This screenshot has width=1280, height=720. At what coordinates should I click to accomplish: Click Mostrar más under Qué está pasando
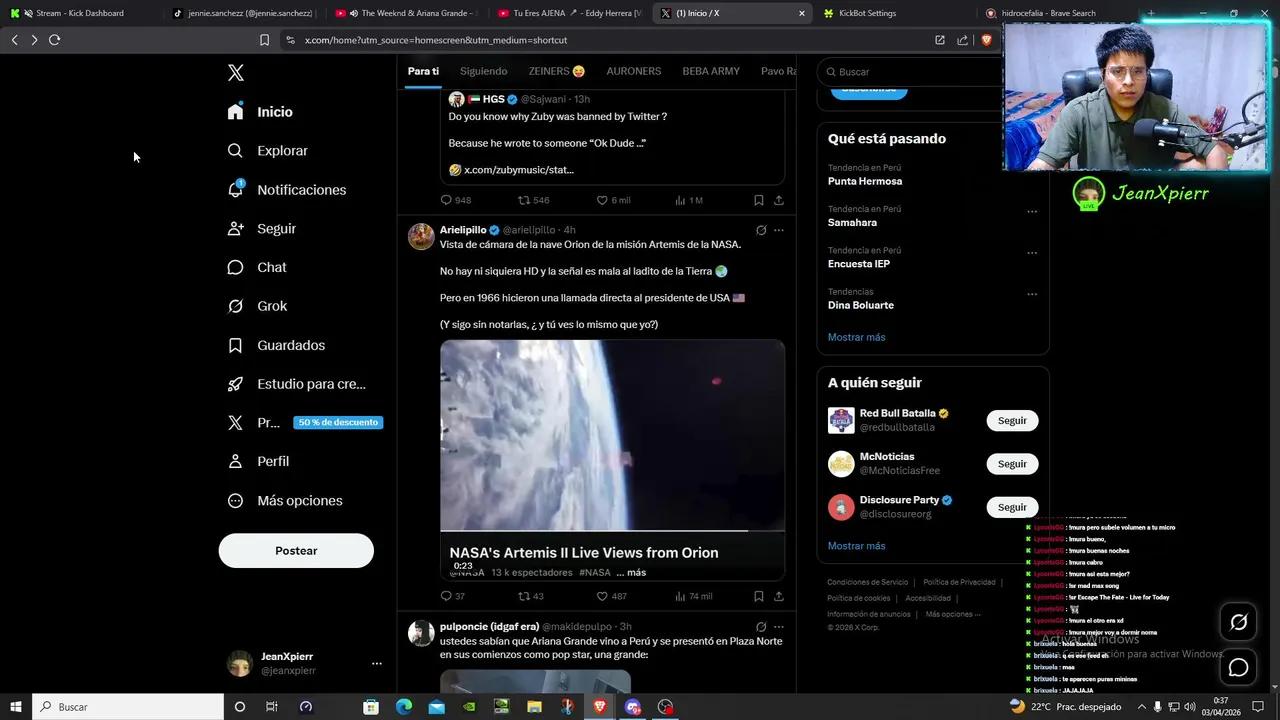(x=856, y=337)
